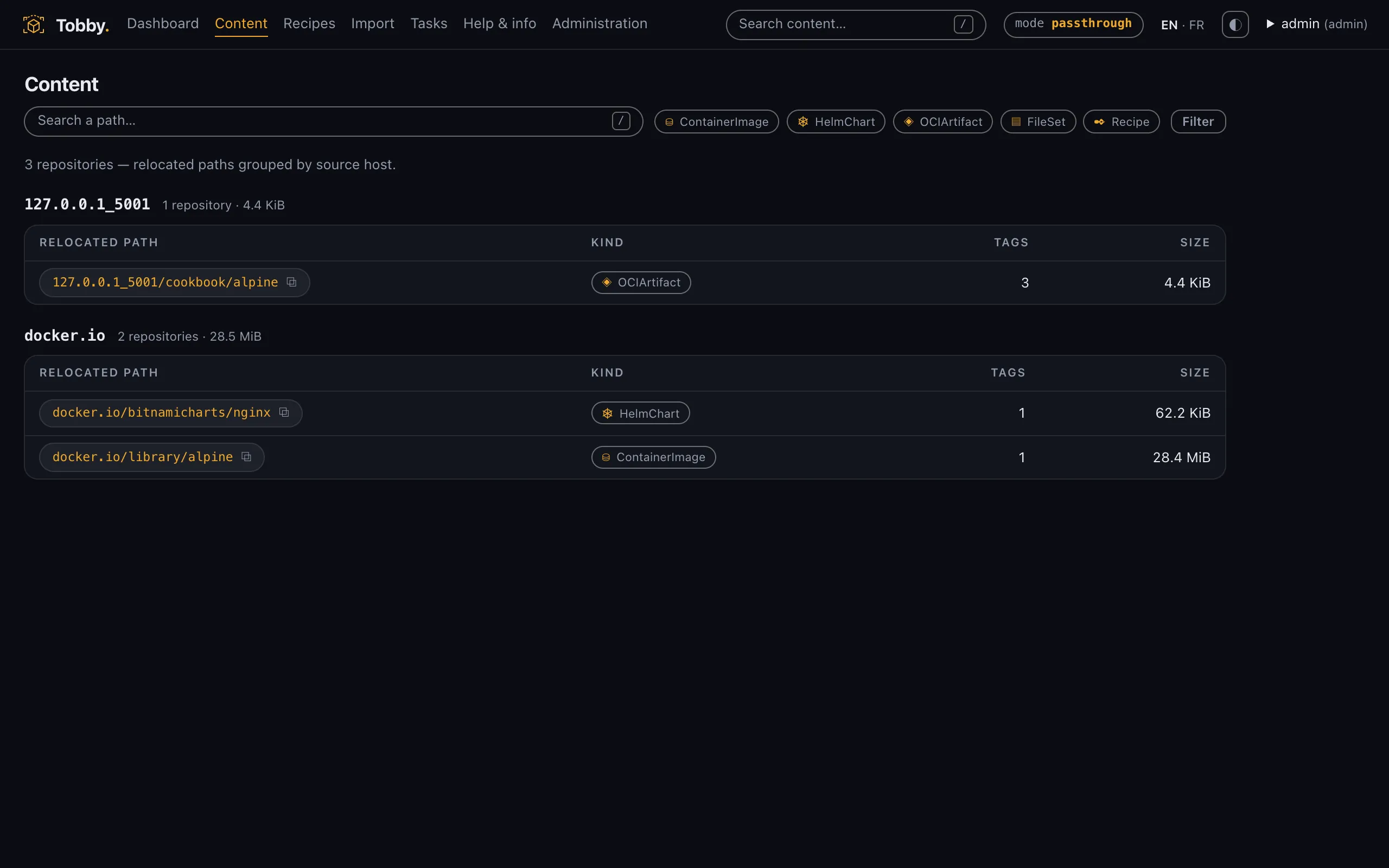Toggle the ContainerImage filter chip
Viewport: 1389px width, 868px height.
tap(716, 122)
